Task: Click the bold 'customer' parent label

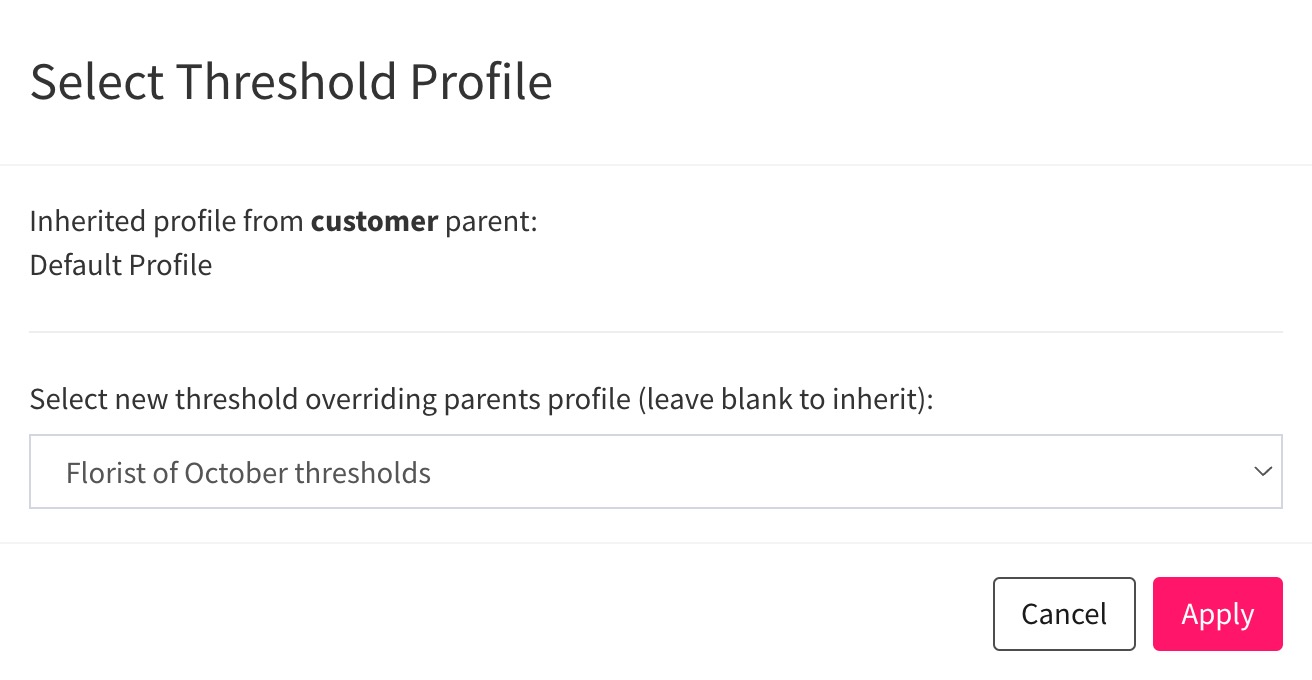Action: (373, 220)
